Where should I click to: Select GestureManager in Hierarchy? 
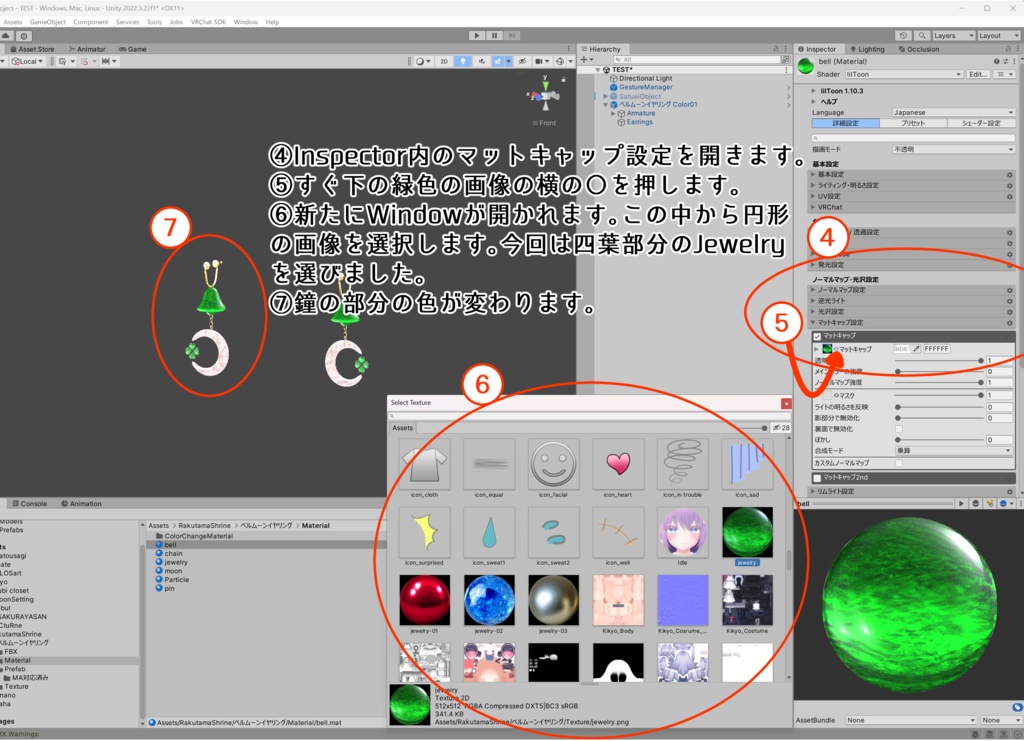(x=645, y=87)
